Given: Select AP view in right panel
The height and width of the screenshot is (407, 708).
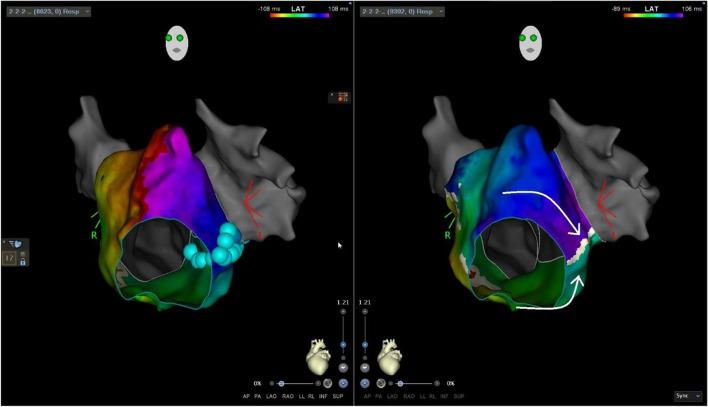Looking at the screenshot, I should point(369,396).
